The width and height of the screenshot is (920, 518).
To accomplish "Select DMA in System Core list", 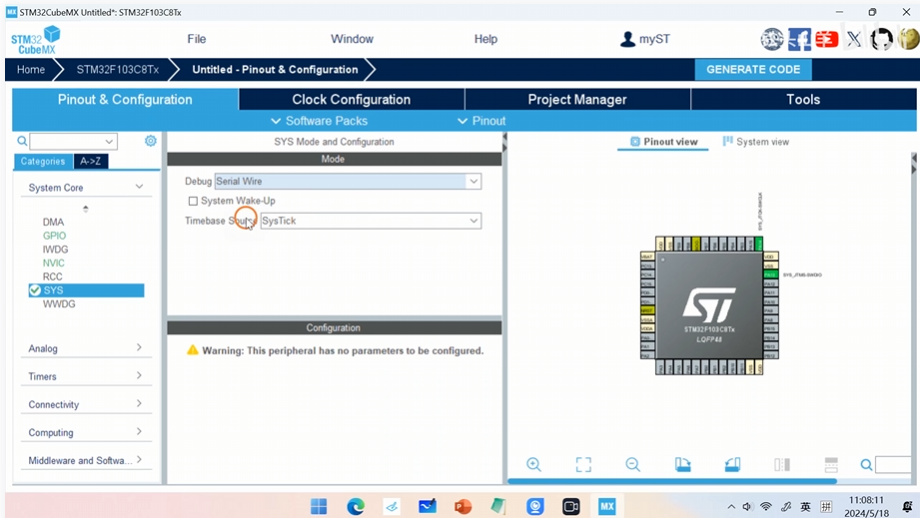I will pos(53,222).
